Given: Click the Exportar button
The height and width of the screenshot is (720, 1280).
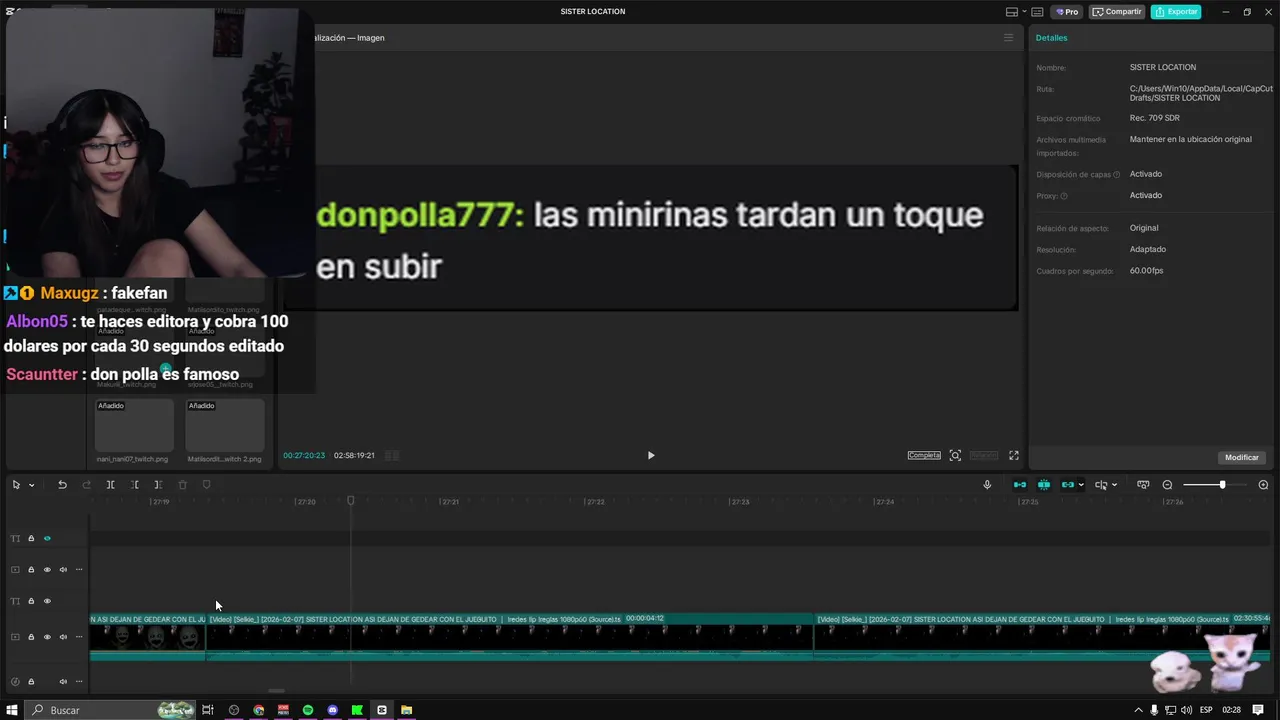Looking at the screenshot, I should 1176,12.
